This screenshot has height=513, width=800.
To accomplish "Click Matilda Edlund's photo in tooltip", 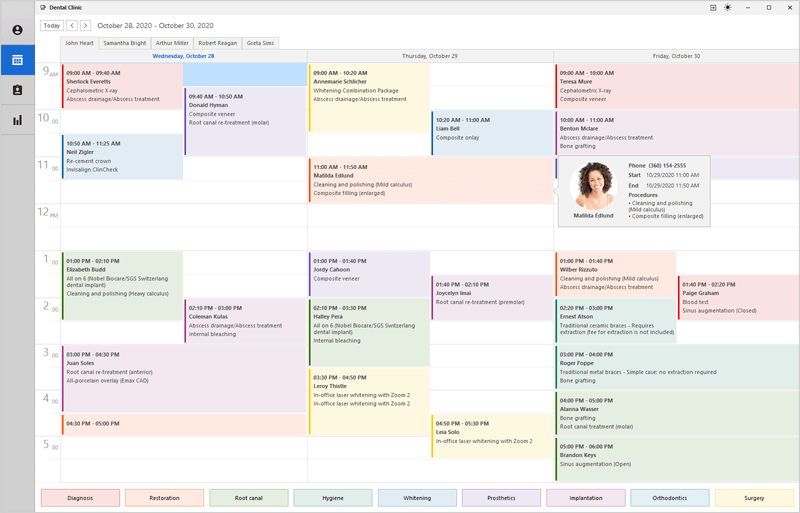I will [x=593, y=185].
